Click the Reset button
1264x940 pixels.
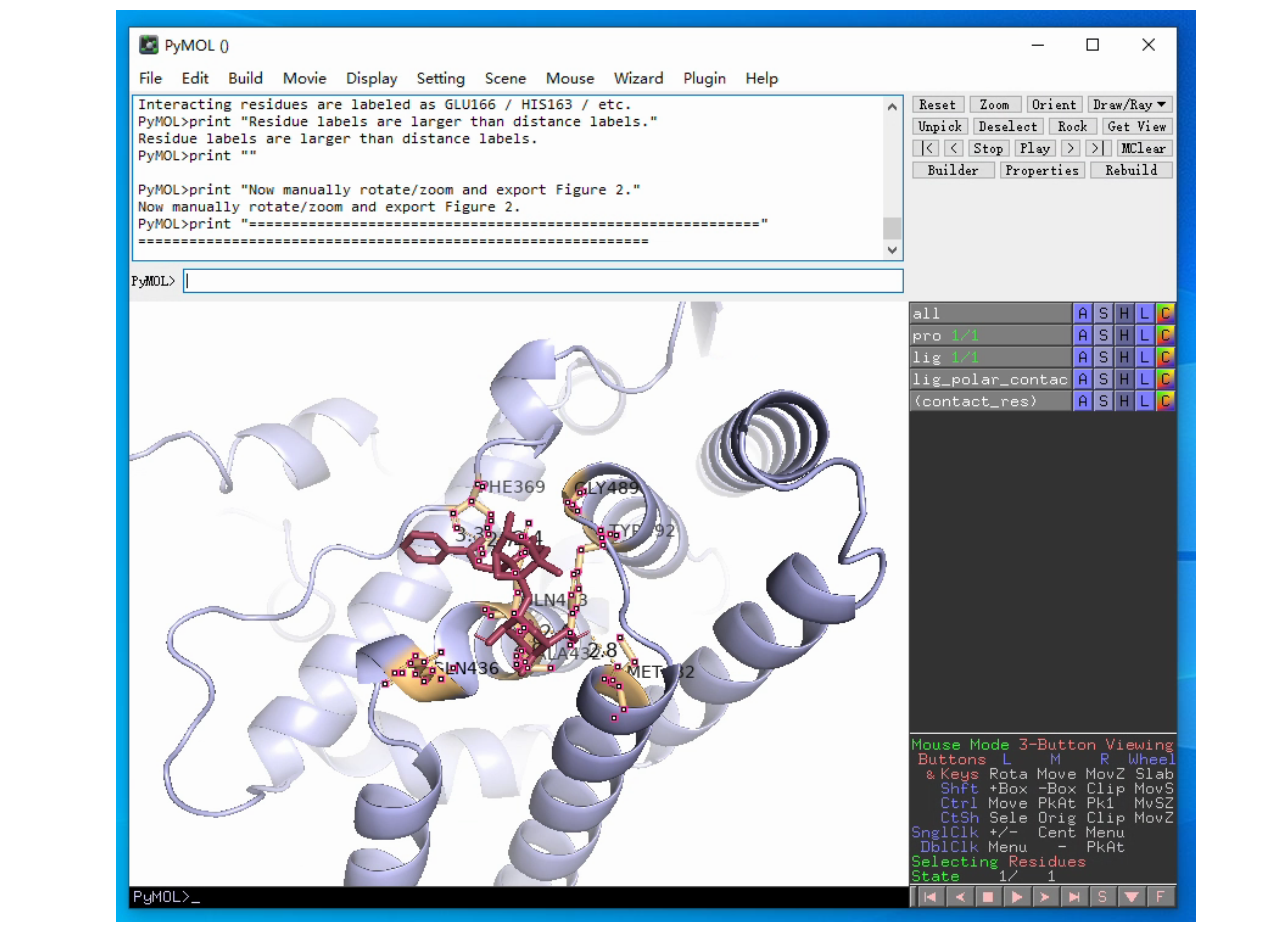click(937, 104)
